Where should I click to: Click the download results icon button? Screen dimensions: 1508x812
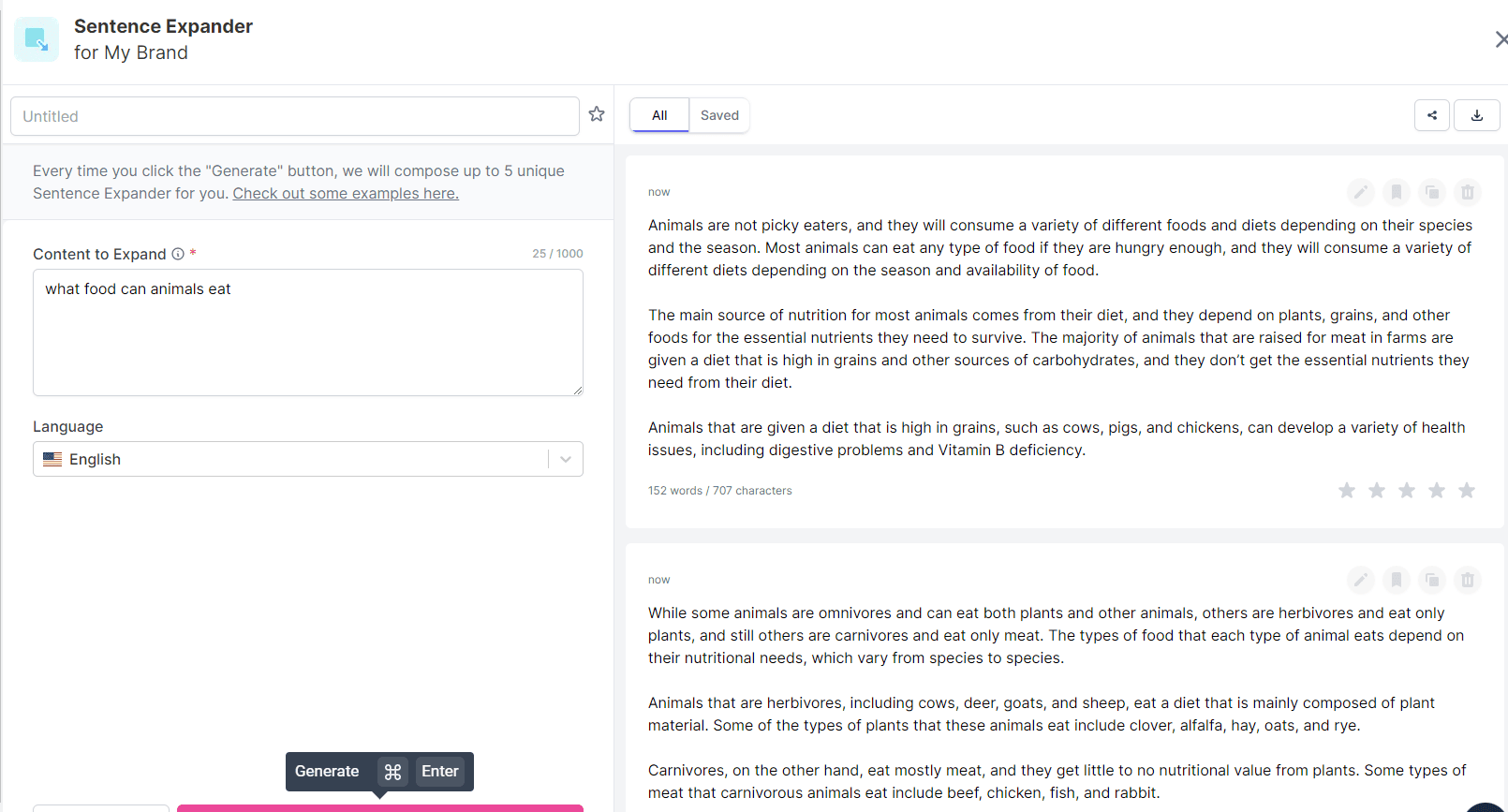tap(1477, 115)
